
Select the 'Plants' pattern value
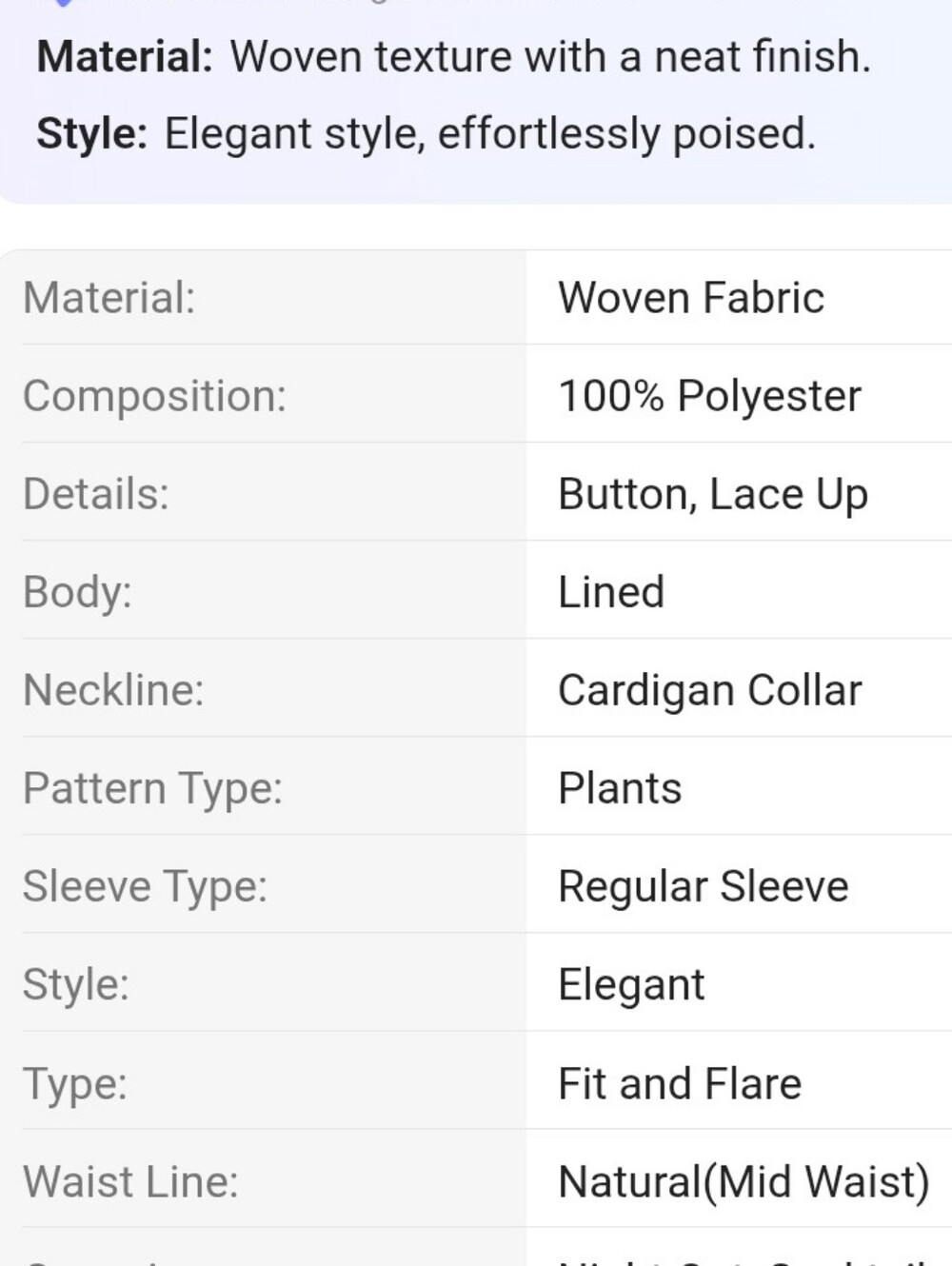pyautogui.click(x=620, y=788)
